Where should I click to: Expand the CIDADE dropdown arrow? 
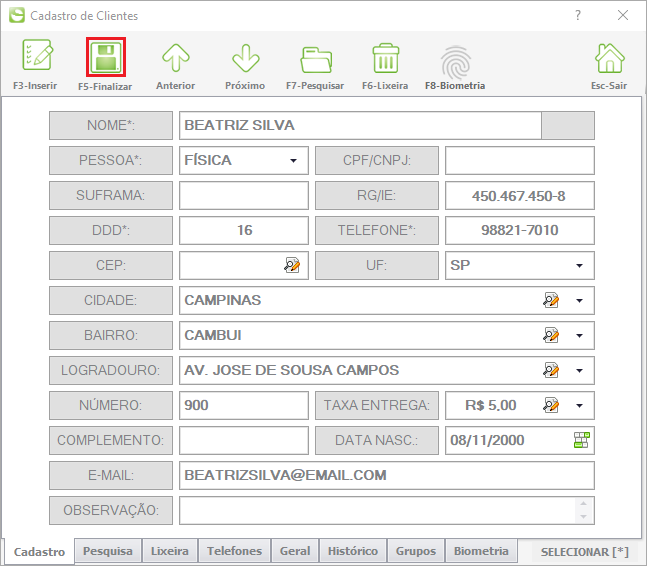click(x=579, y=301)
